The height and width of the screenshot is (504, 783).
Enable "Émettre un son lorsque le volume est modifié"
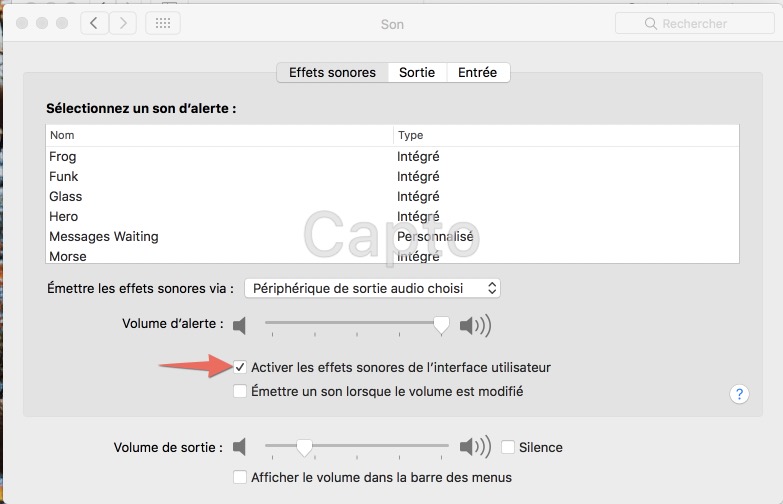click(240, 392)
